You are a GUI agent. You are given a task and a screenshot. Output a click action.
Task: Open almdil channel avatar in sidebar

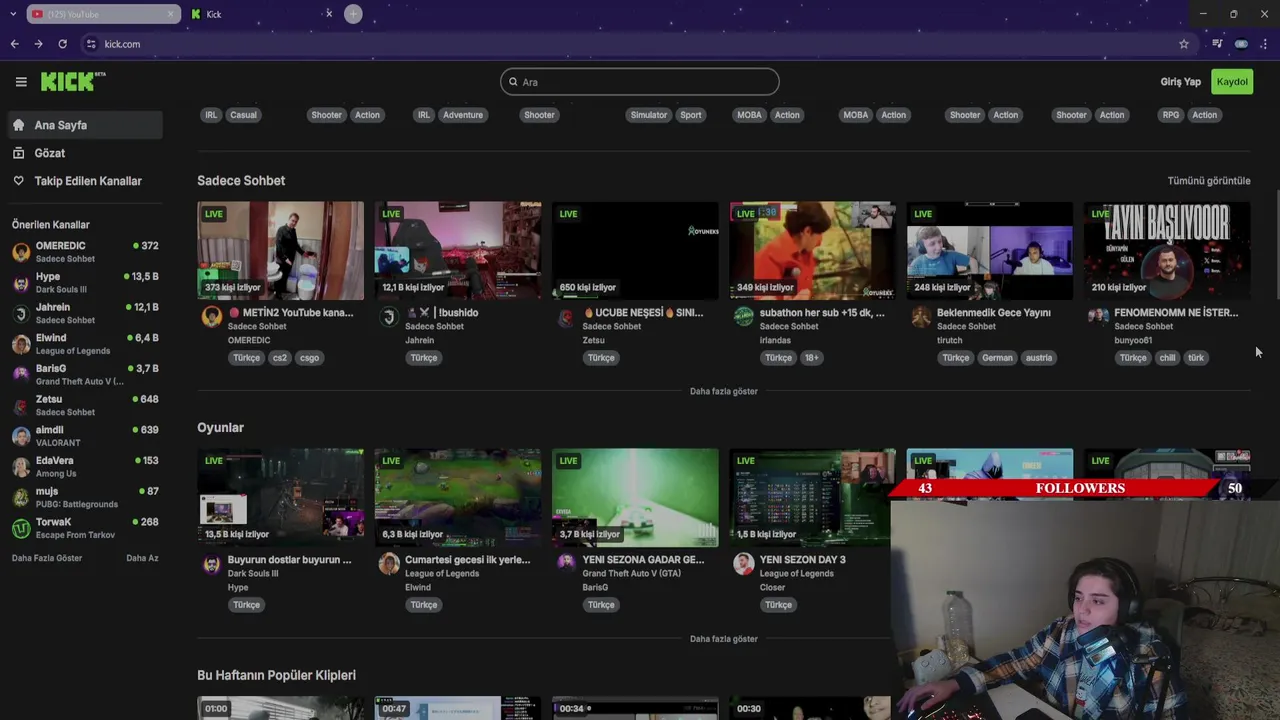click(21, 437)
